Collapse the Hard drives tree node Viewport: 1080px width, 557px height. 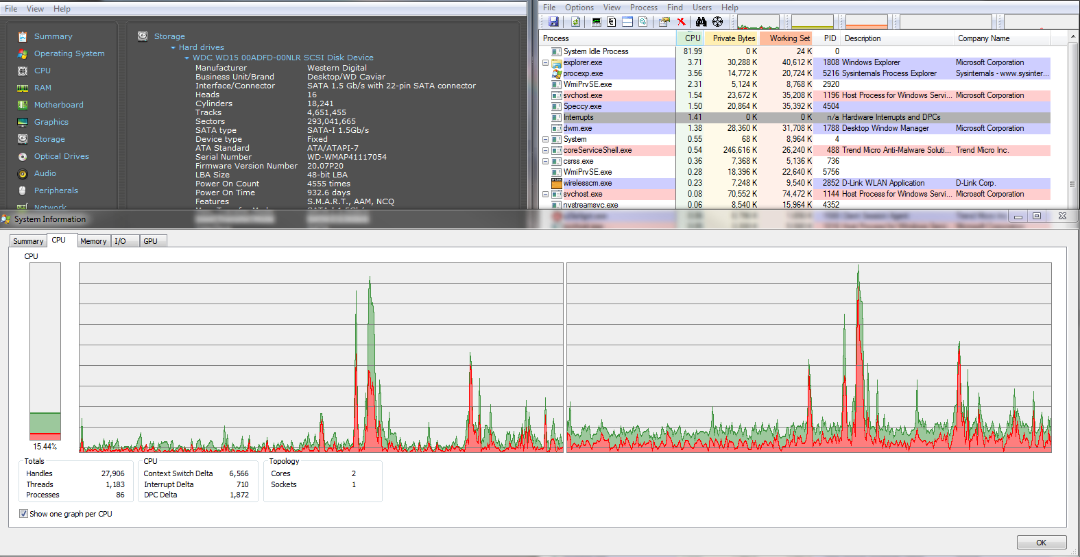[x=173, y=48]
